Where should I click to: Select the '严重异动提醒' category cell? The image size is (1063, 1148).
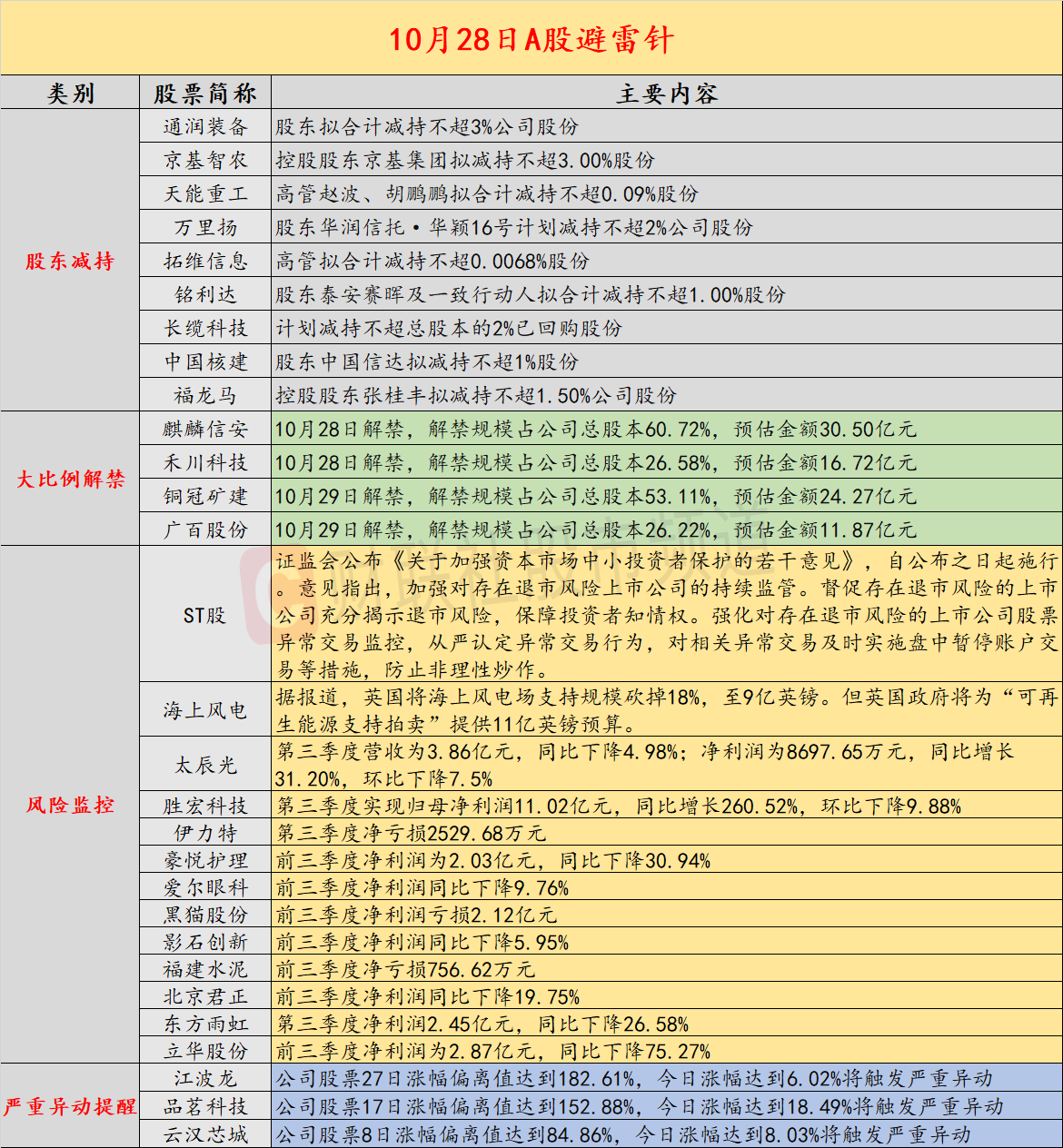pos(70,1106)
